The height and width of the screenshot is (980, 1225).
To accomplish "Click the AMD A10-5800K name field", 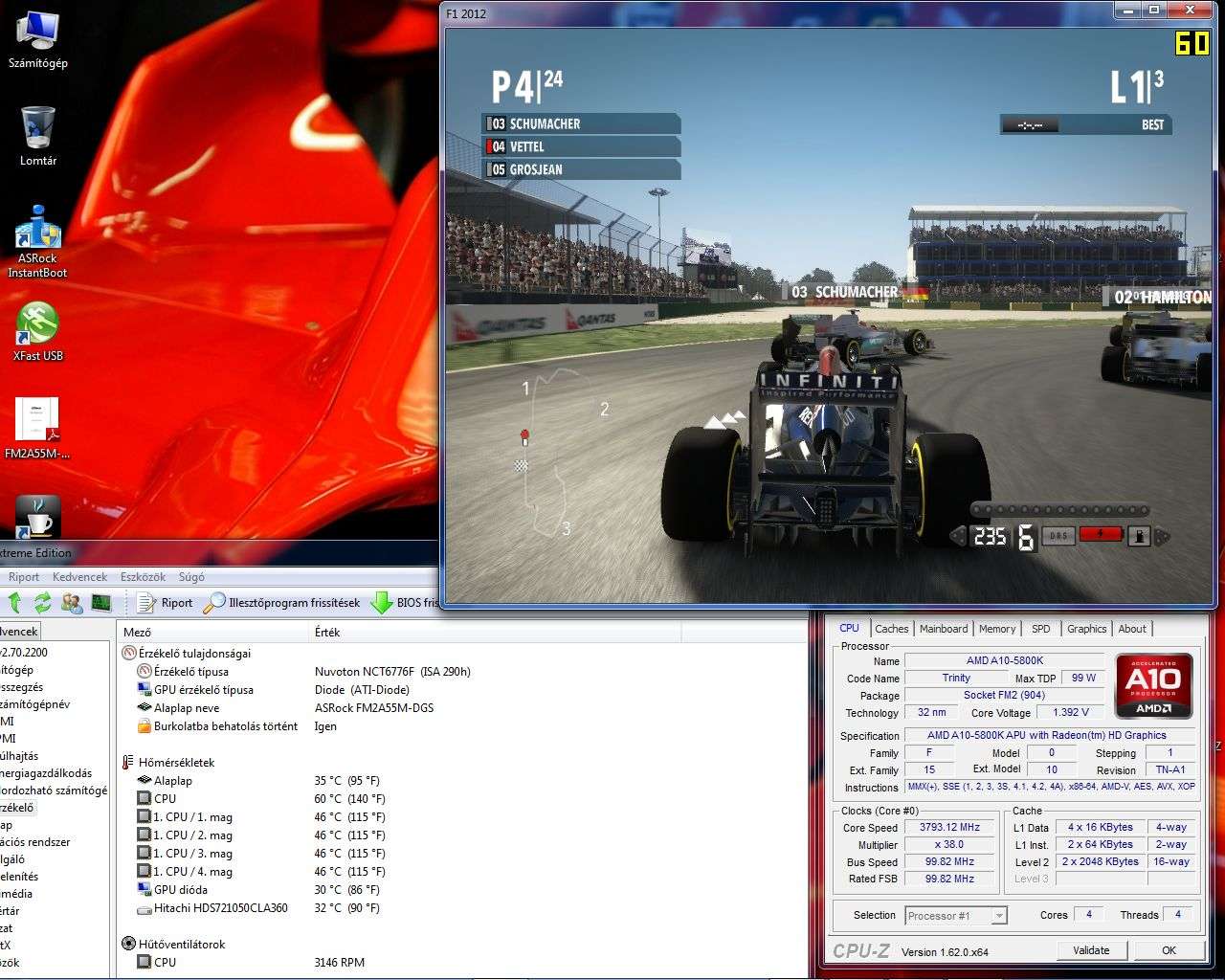I will (1004, 660).
